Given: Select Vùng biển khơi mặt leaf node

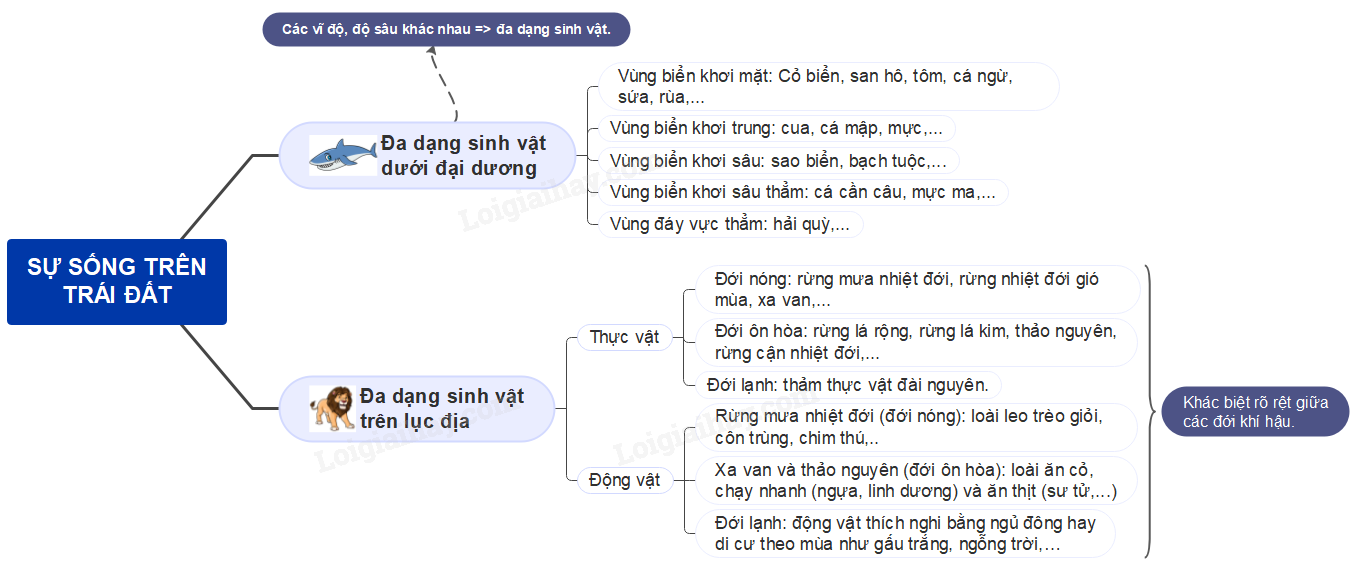Looking at the screenshot, I should tap(827, 86).
